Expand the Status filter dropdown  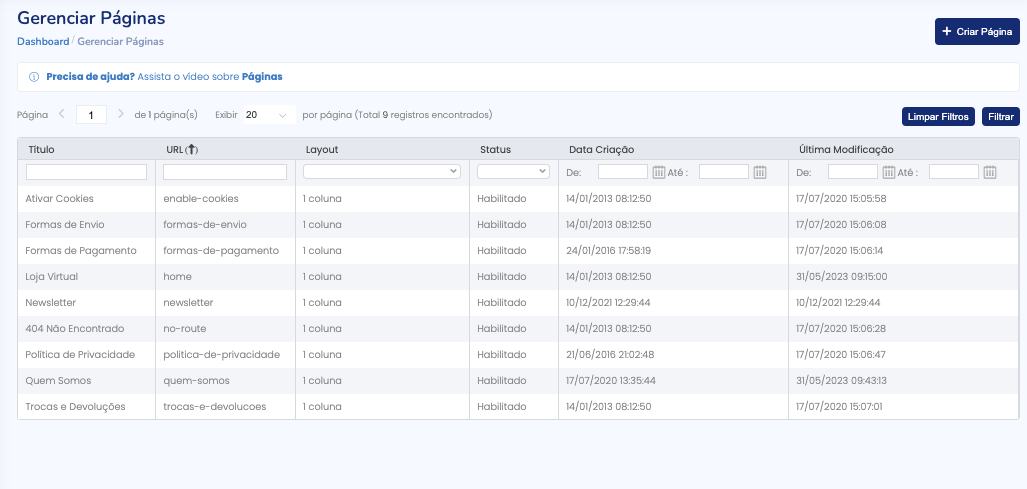coord(513,172)
